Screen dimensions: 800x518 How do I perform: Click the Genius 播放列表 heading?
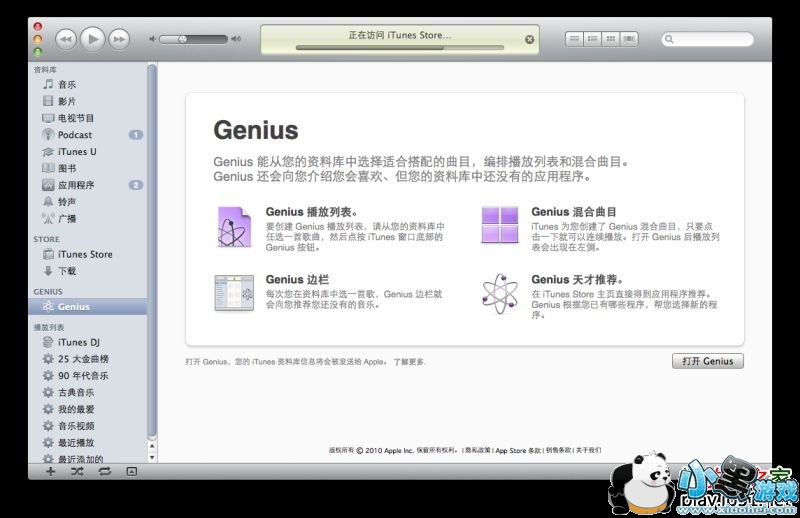click(x=312, y=212)
